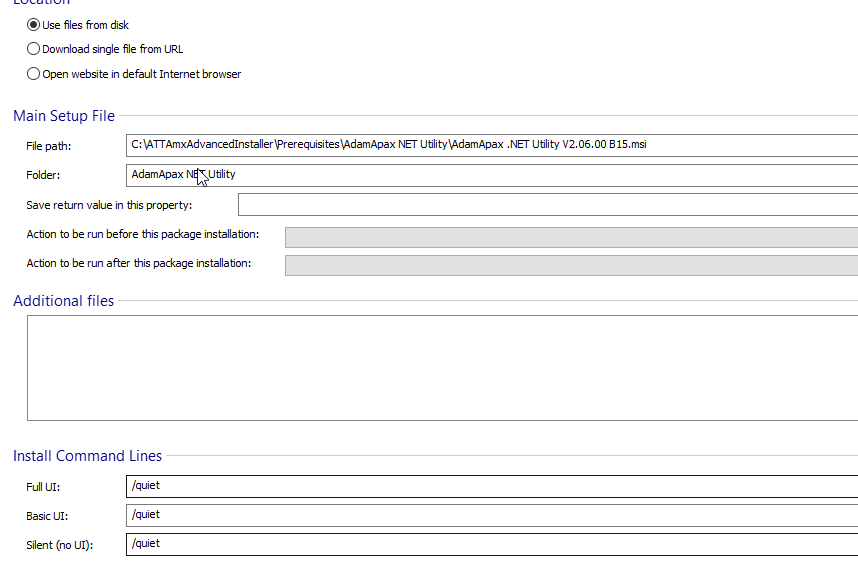Click the Silent (no UI) command field
This screenshot has height=587, width=858.
[x=490, y=544]
